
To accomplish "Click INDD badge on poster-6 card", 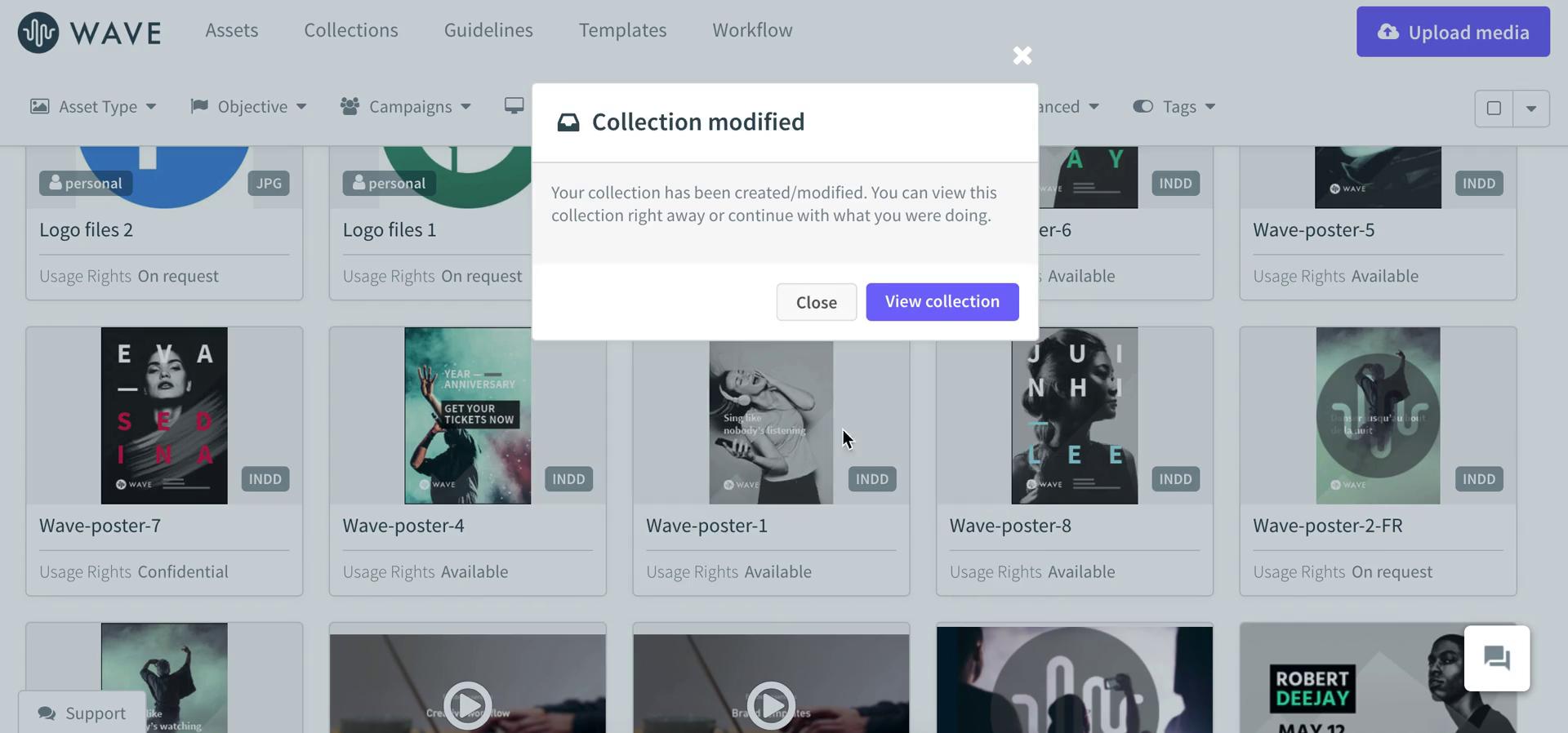I will (1176, 183).
